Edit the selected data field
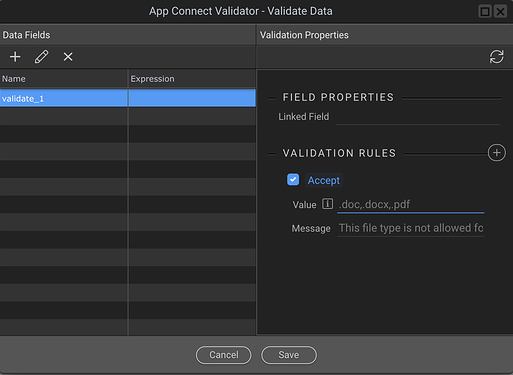Viewport: 513px width, 375px height. pos(41,57)
